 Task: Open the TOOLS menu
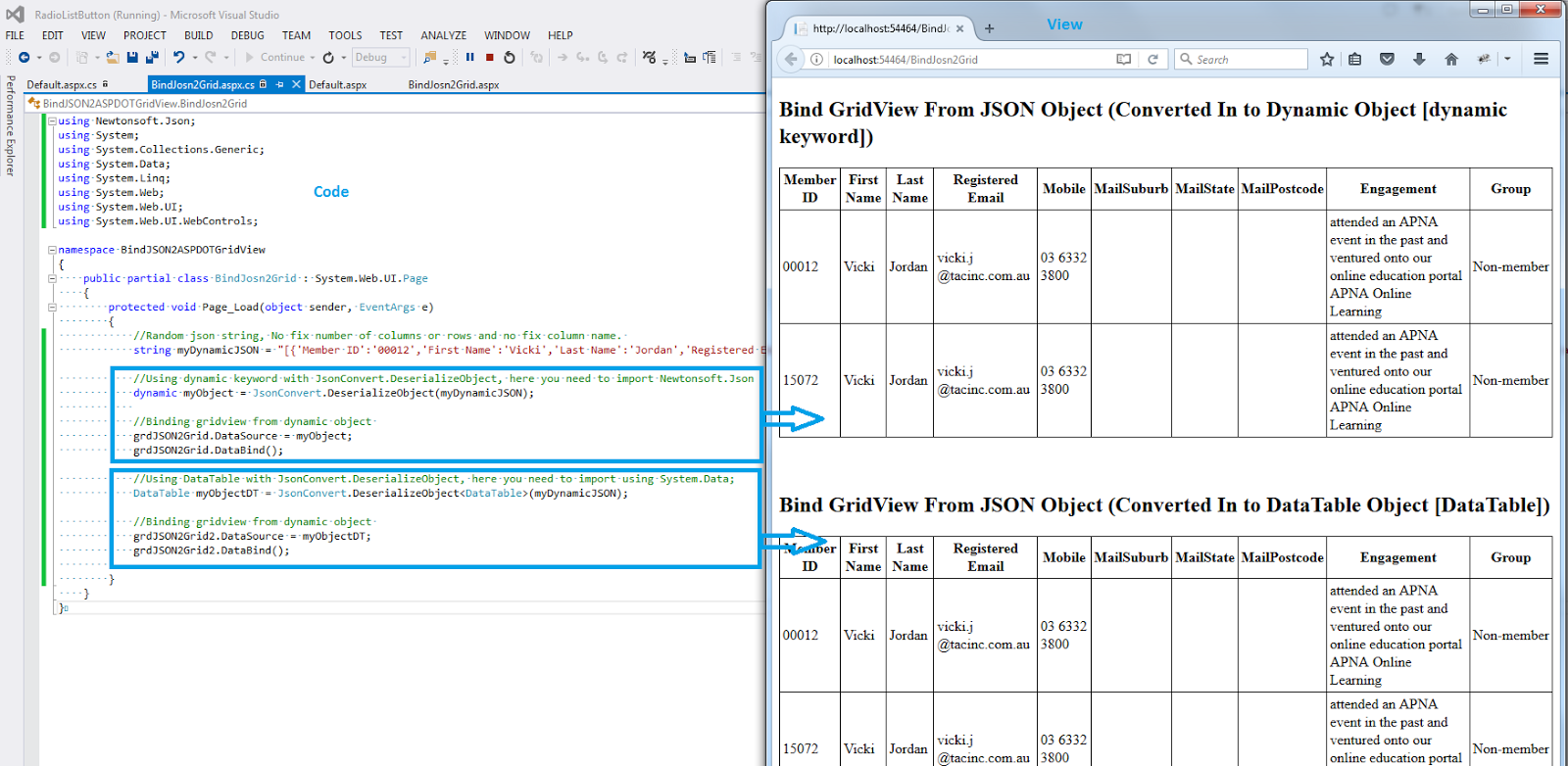coord(345,35)
